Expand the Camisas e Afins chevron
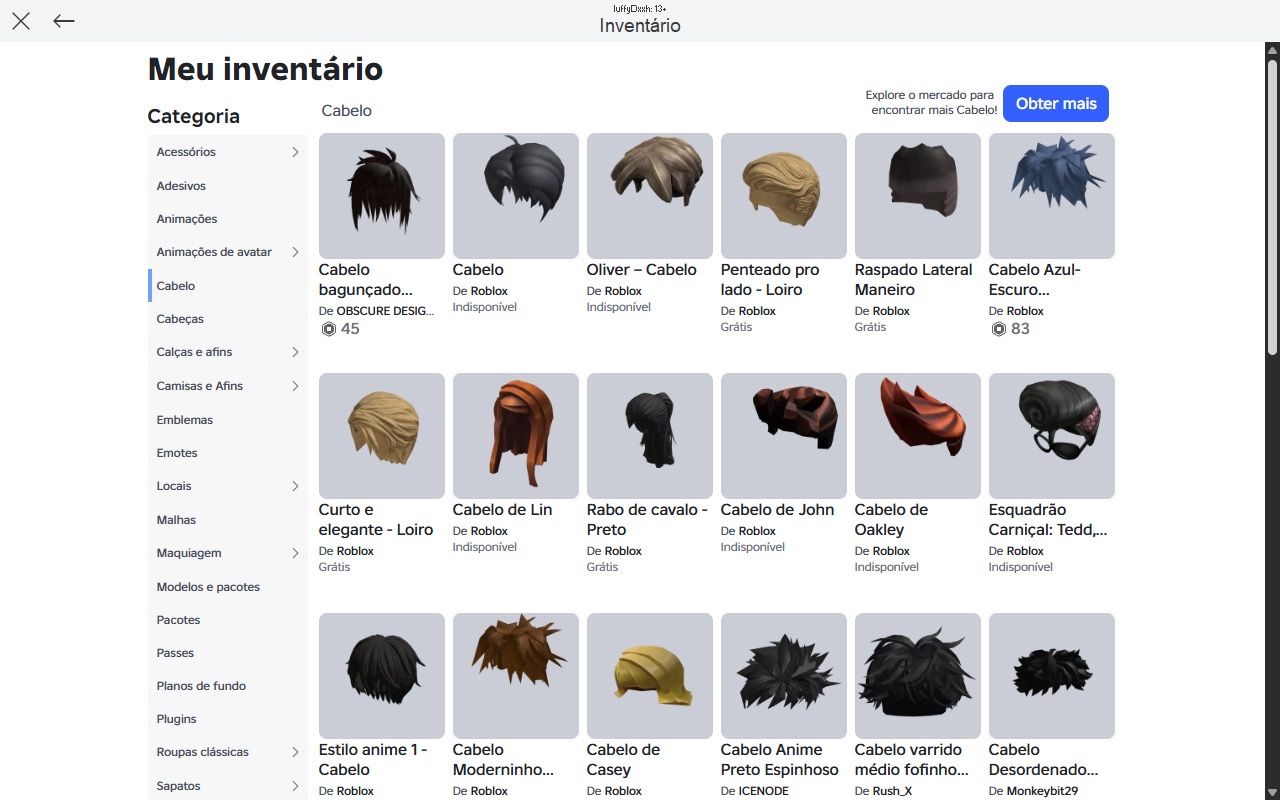Screen dimensions: 1280x800 (x=295, y=386)
